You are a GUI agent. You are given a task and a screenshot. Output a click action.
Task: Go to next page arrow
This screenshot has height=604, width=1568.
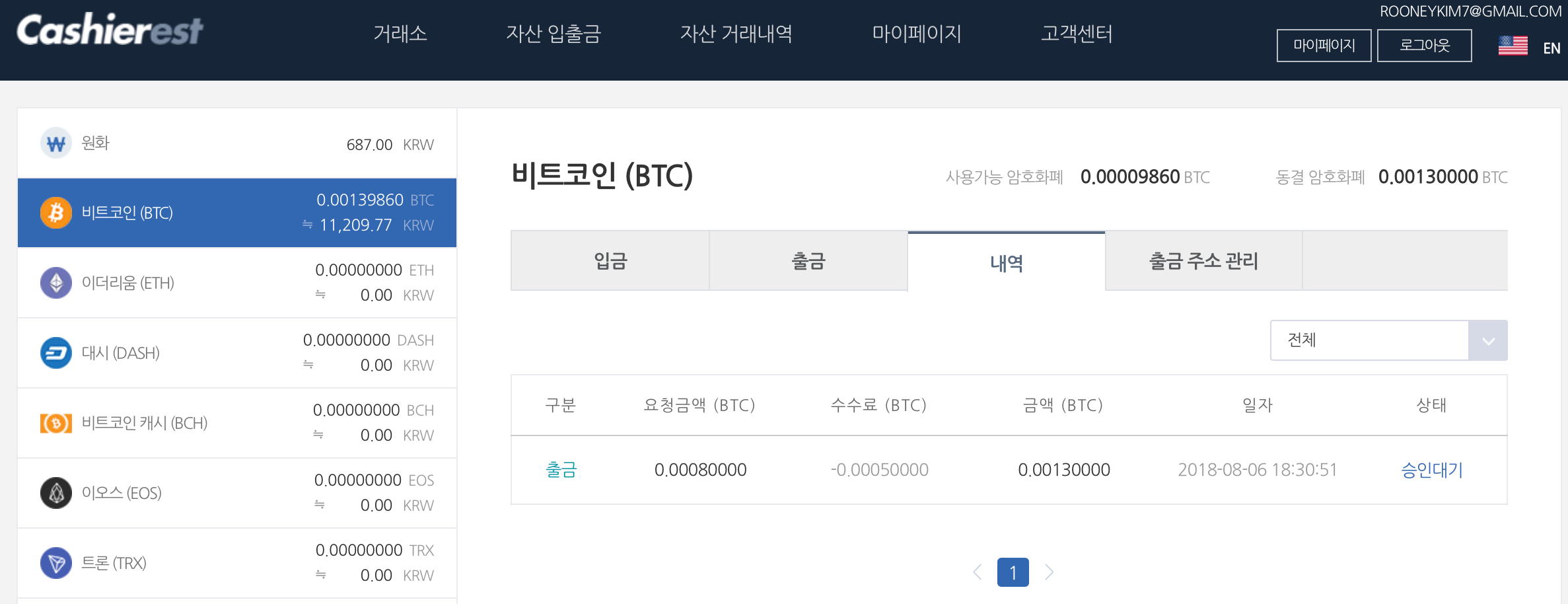(1049, 572)
